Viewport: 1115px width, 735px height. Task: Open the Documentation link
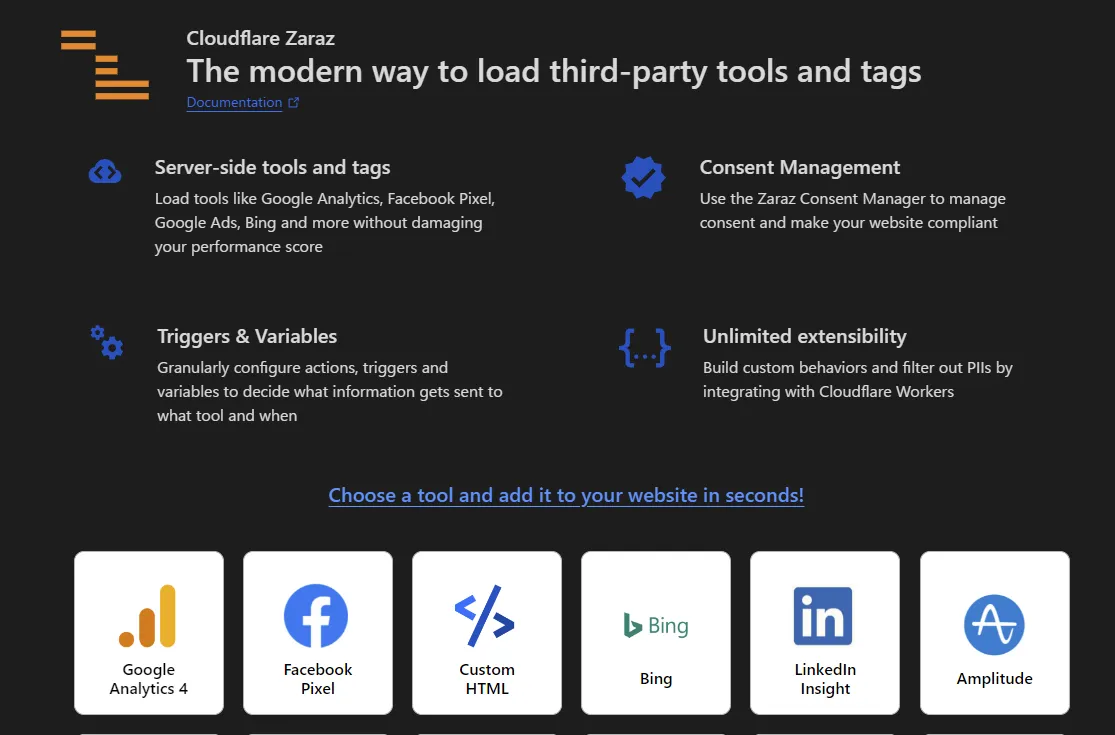[234, 102]
